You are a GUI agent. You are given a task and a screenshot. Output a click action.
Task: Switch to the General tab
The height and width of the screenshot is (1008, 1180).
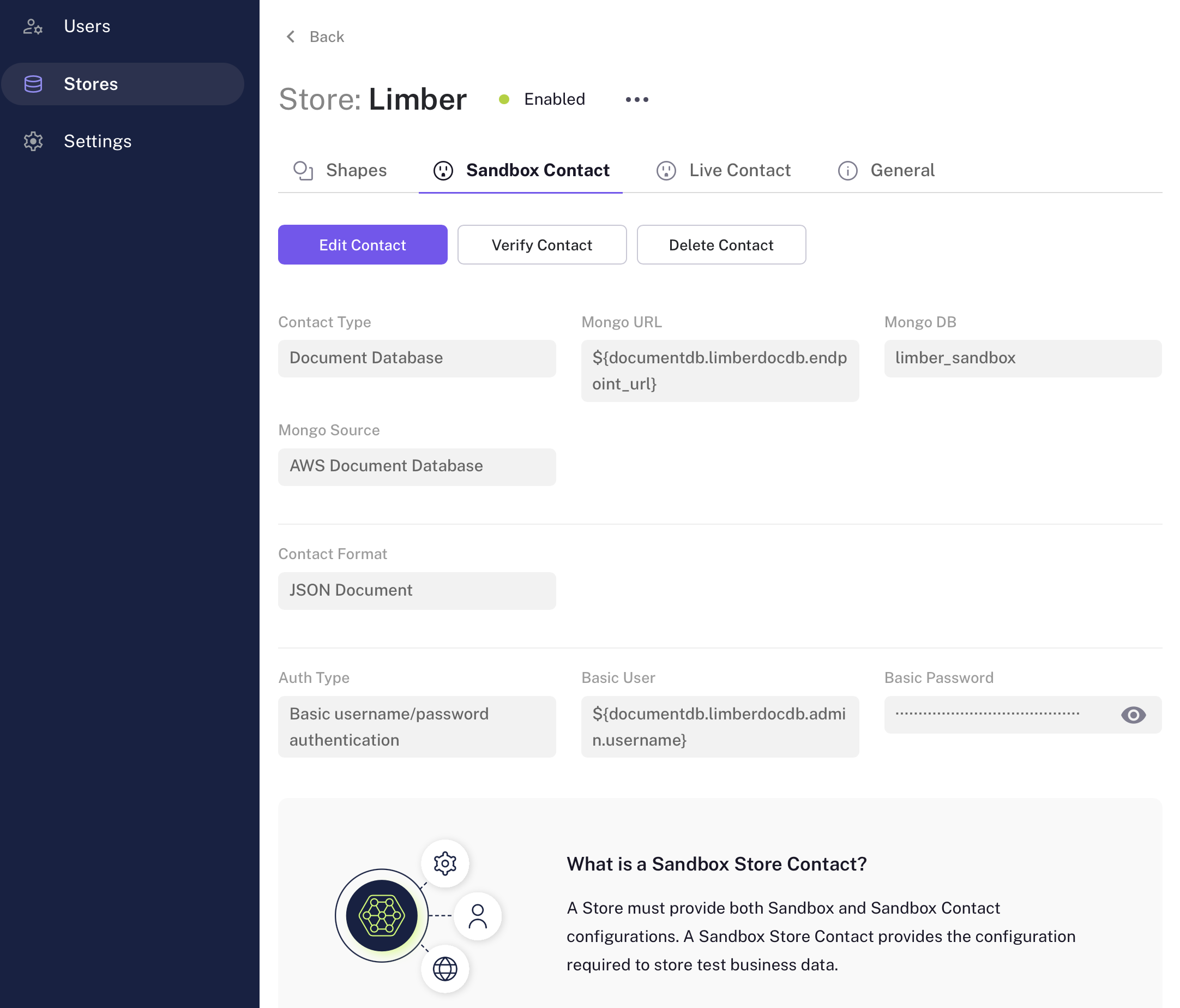click(886, 170)
